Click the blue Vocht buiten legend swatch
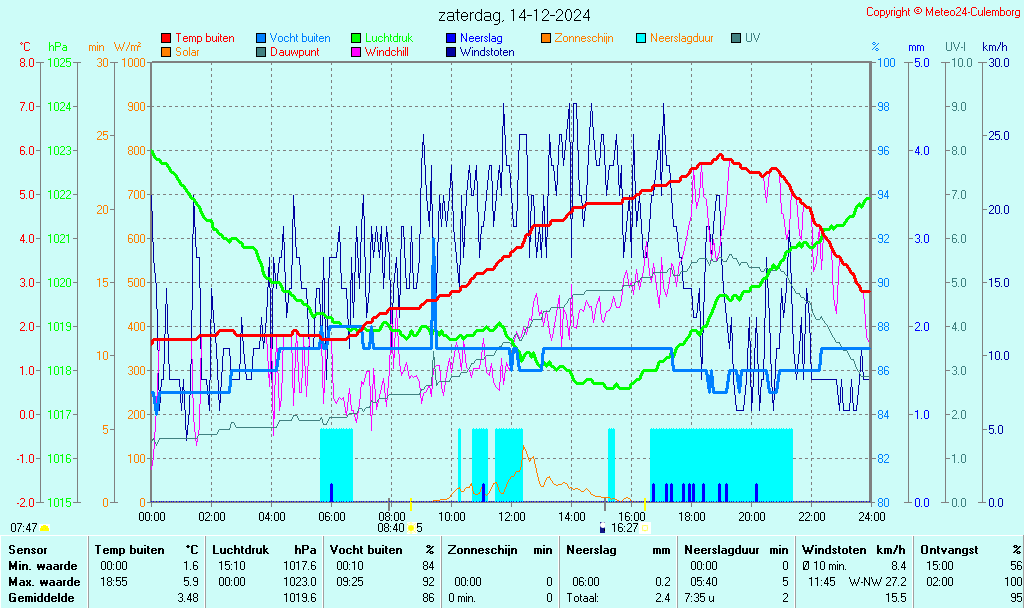This screenshot has width=1026, height=608. click(x=261, y=38)
